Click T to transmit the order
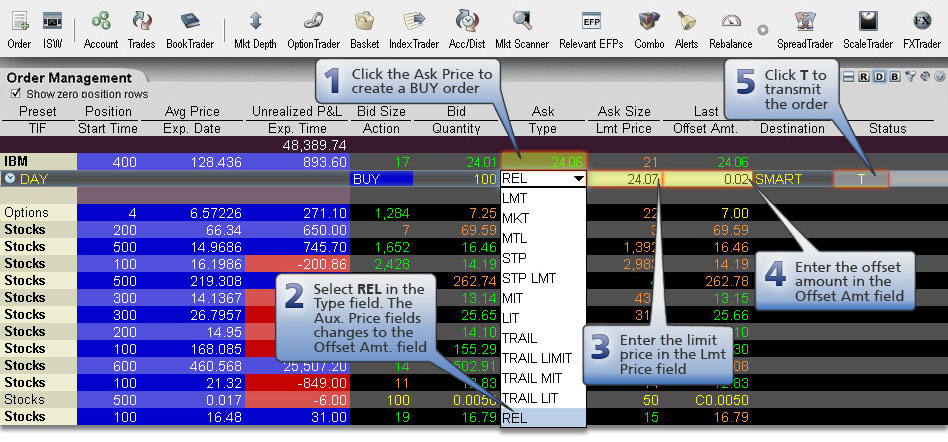948x442 pixels. click(x=860, y=179)
